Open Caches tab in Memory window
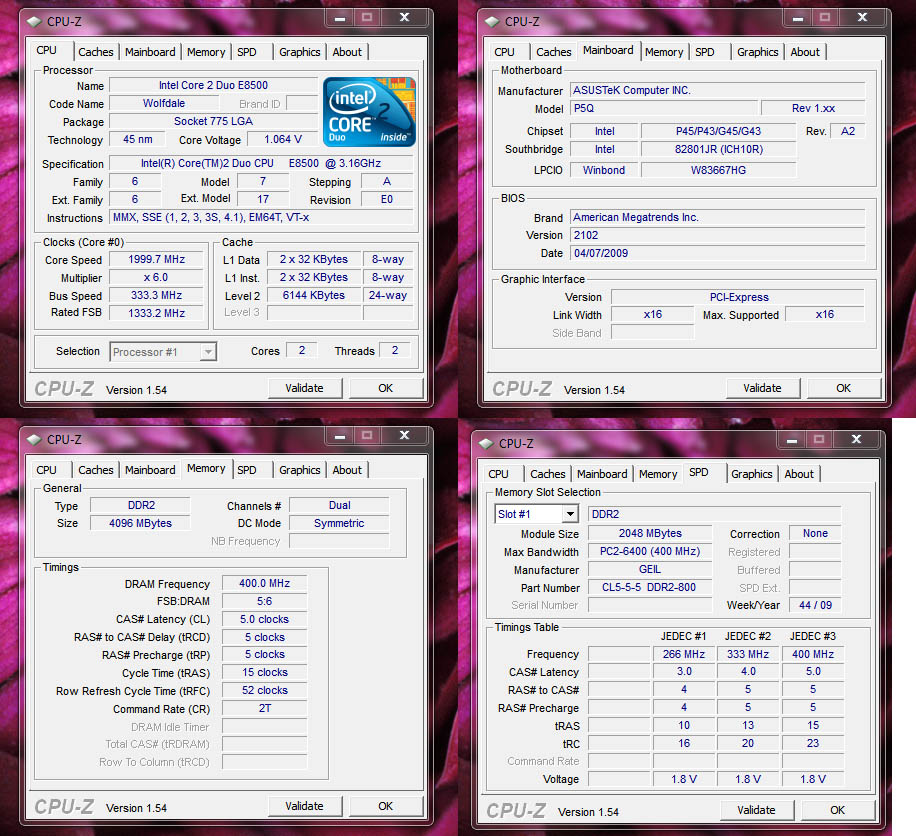 click(96, 470)
